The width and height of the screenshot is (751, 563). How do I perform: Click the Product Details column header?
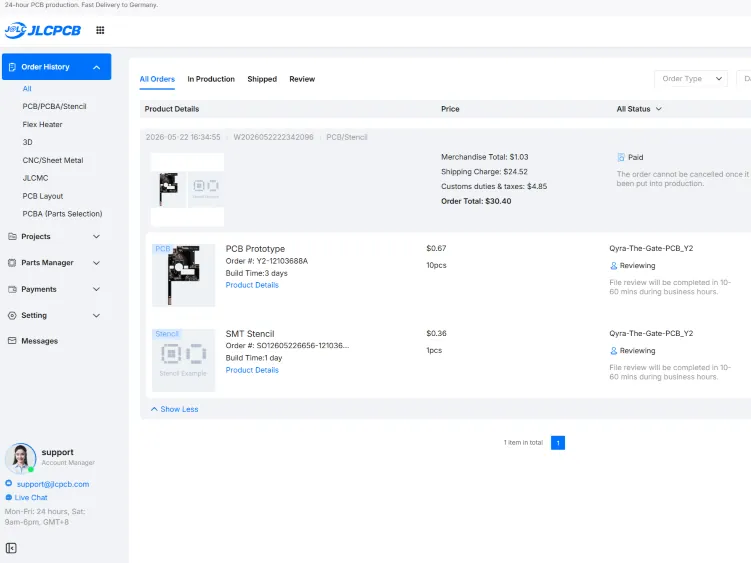click(172, 109)
